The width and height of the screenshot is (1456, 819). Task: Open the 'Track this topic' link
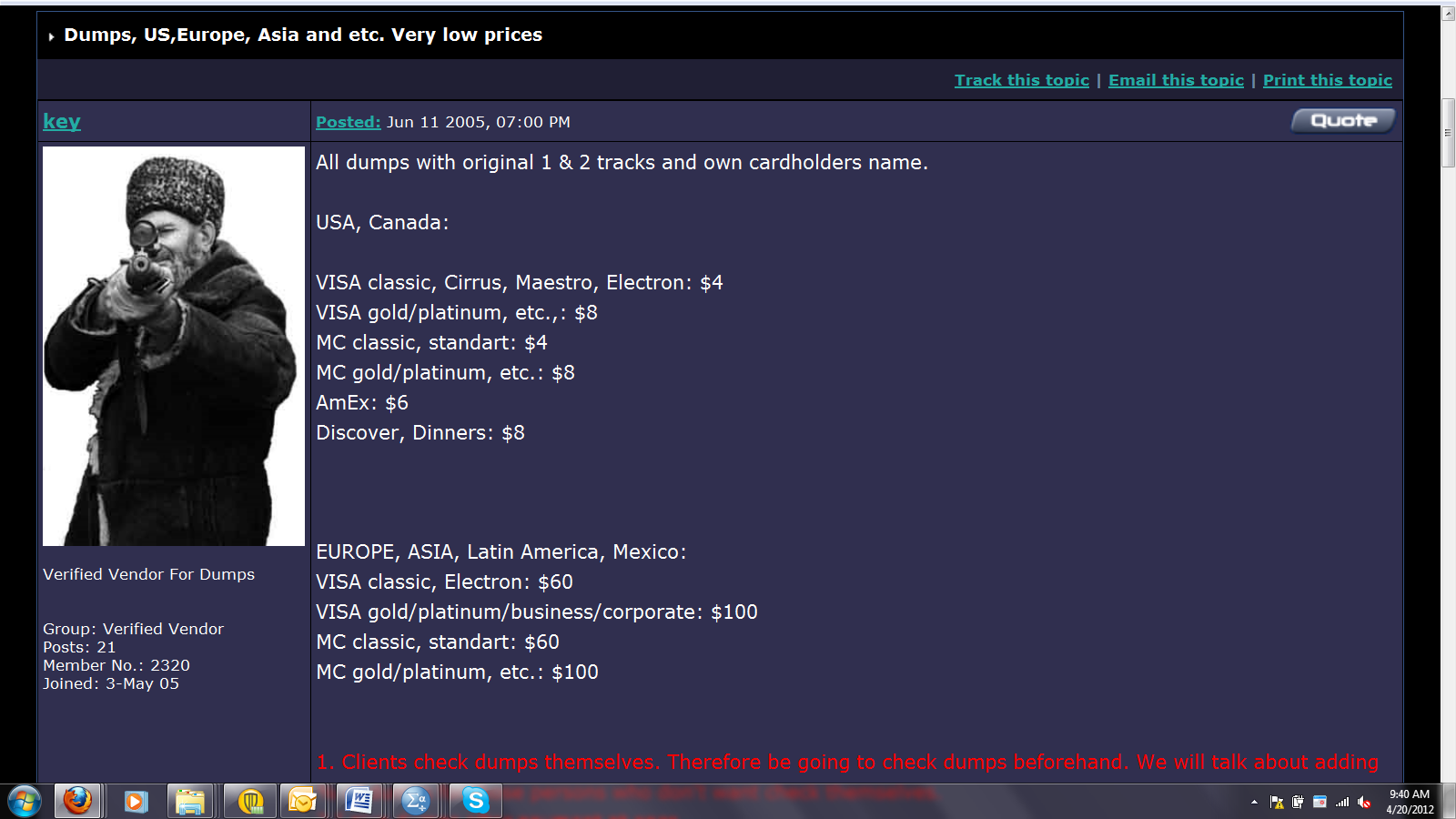click(x=1021, y=80)
